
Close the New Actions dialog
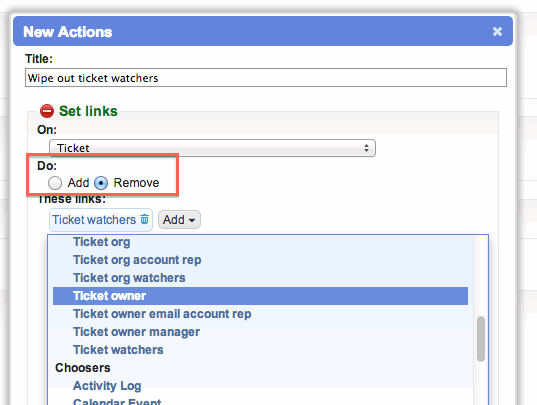tap(497, 31)
